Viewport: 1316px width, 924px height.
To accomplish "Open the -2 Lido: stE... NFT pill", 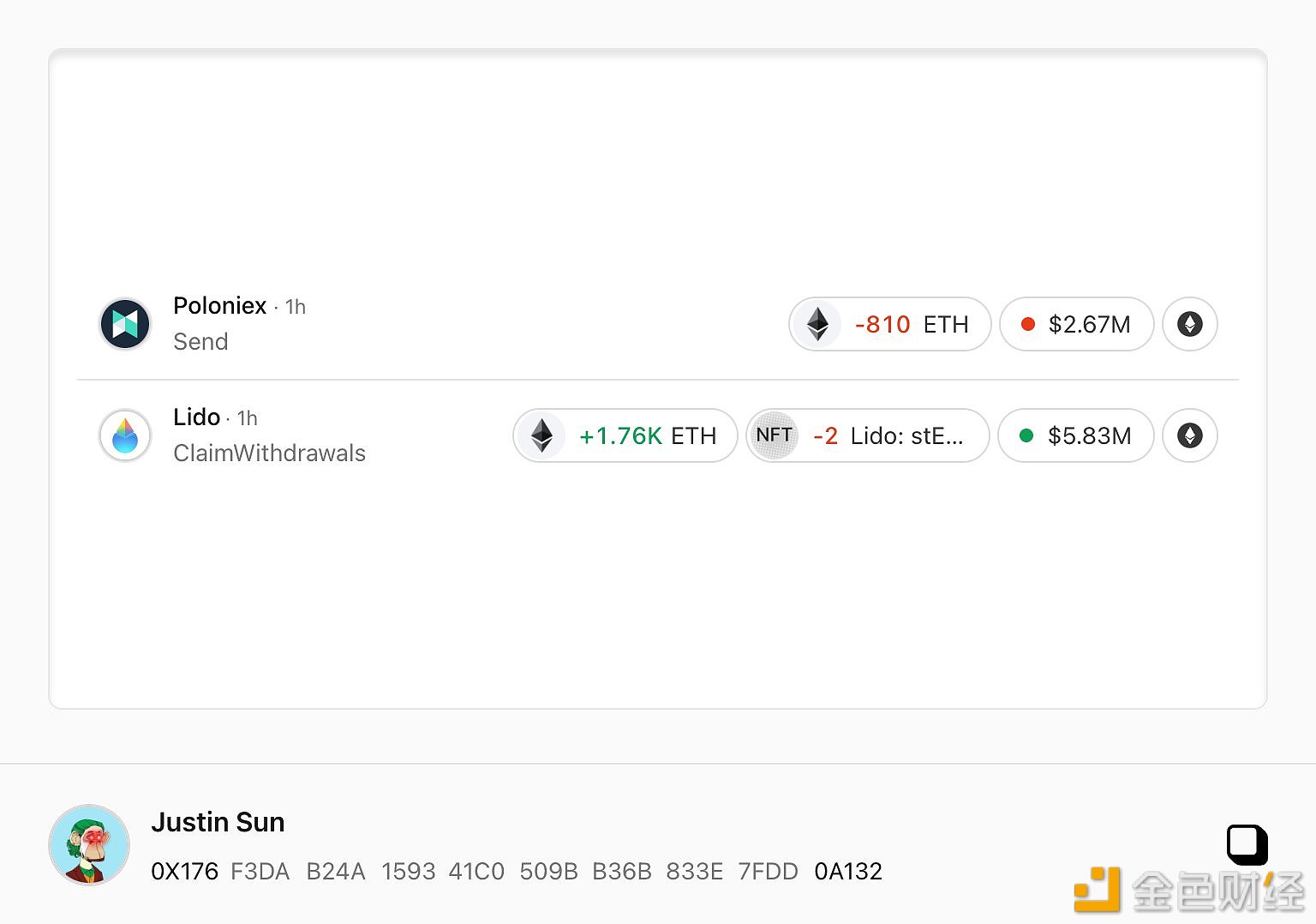I will (x=868, y=435).
